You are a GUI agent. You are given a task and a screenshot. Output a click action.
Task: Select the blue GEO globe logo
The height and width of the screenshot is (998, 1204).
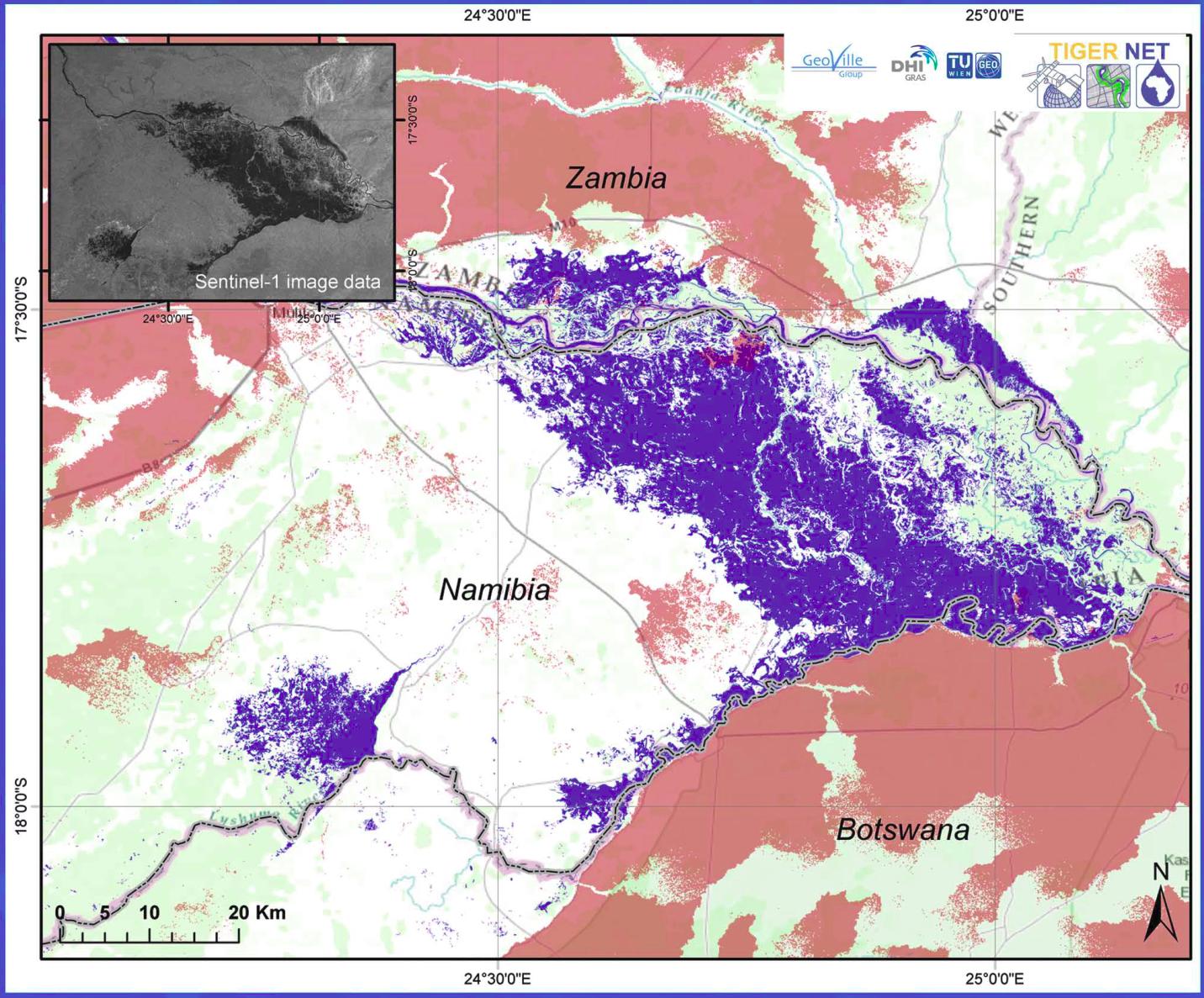coord(989,66)
